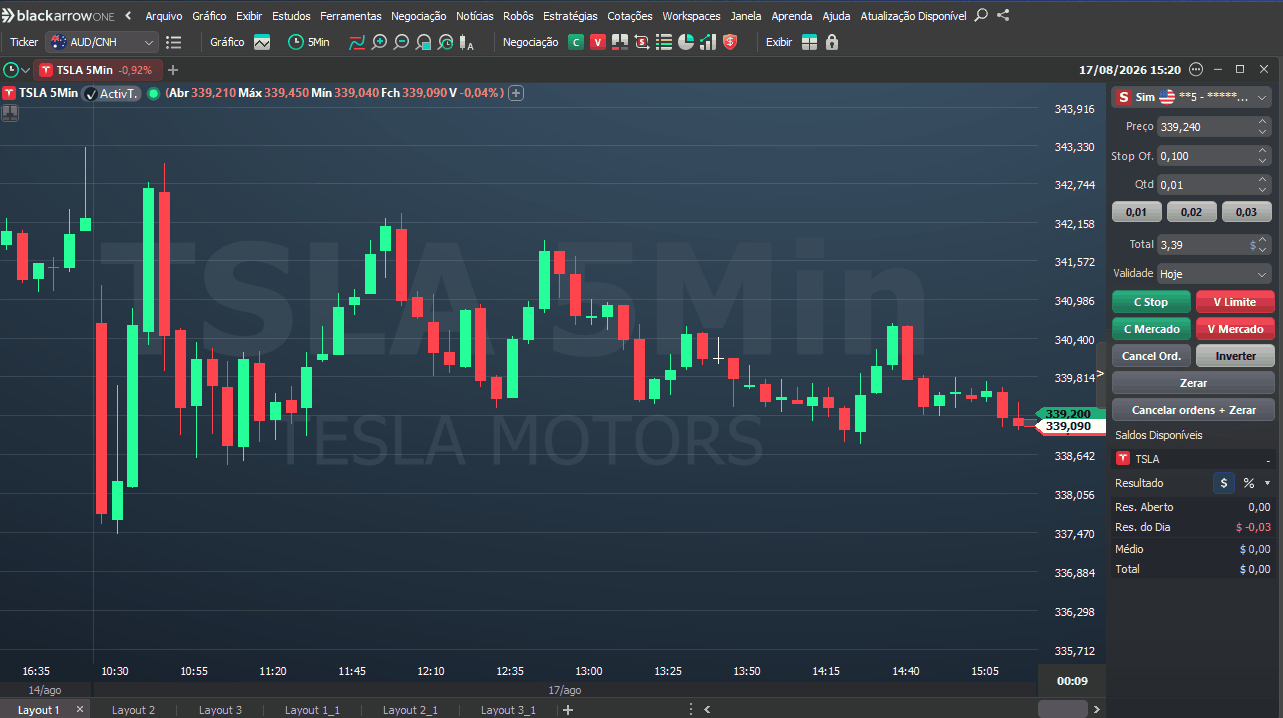The image size is (1283, 718).
Task: Select the trend line drawing tool
Action: click(357, 42)
